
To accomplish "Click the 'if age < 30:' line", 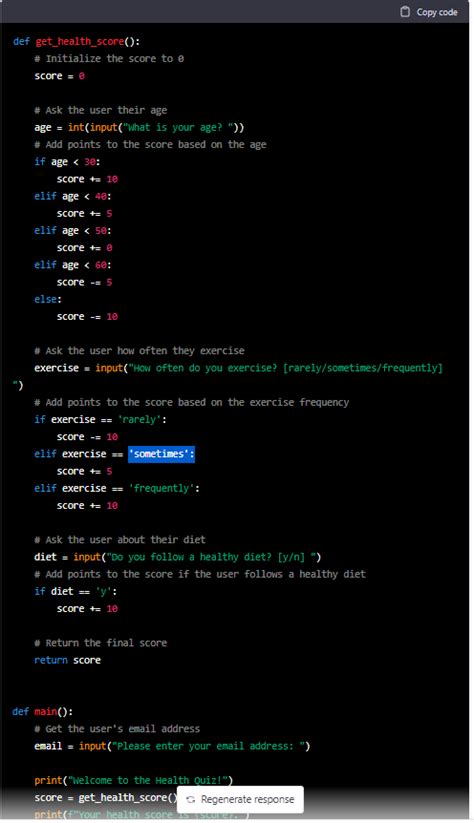I will point(67,162).
